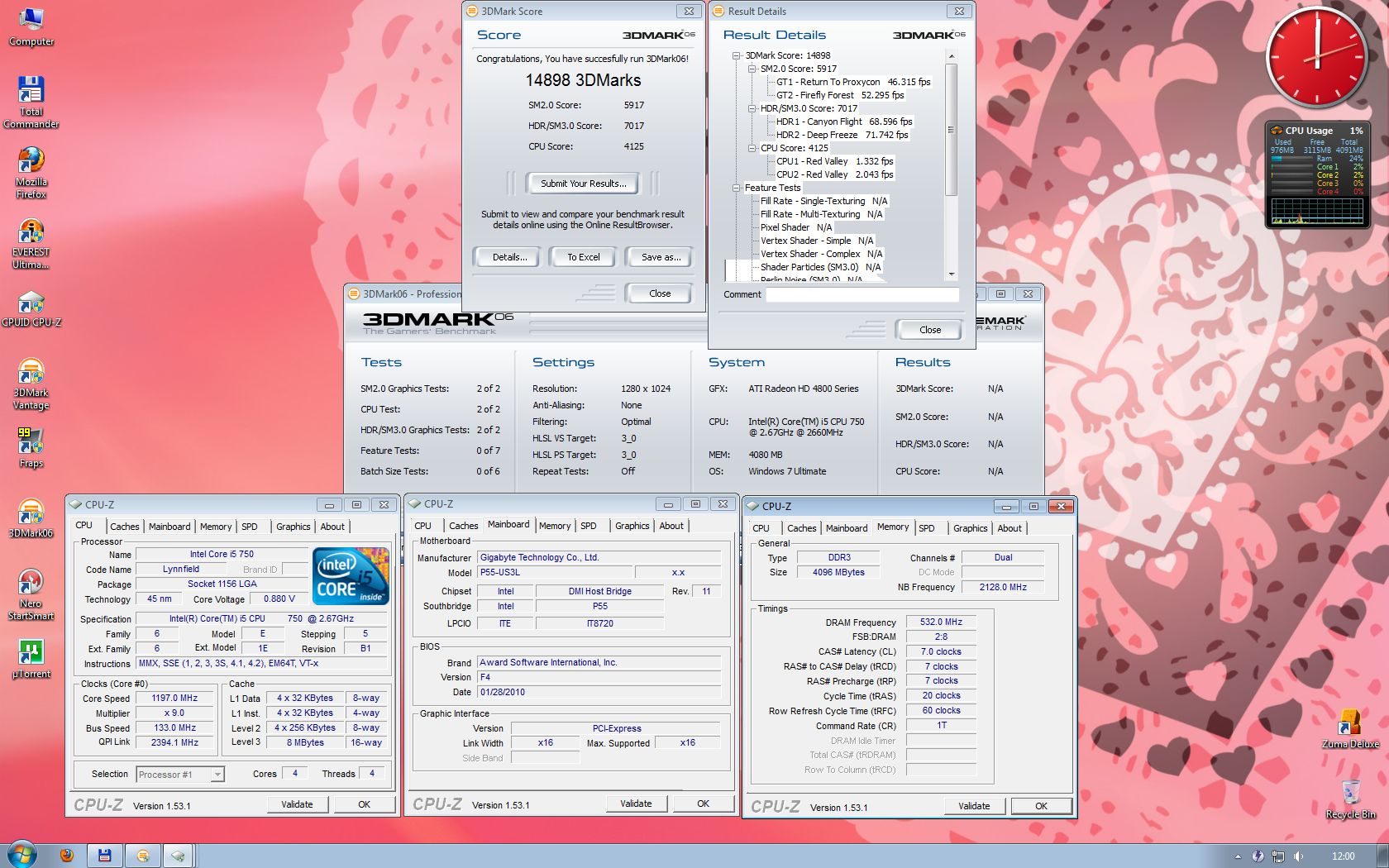Open the CPUID CPU-Z desktop shortcut
Viewport: 1389px width, 868px height.
pyautogui.click(x=31, y=308)
